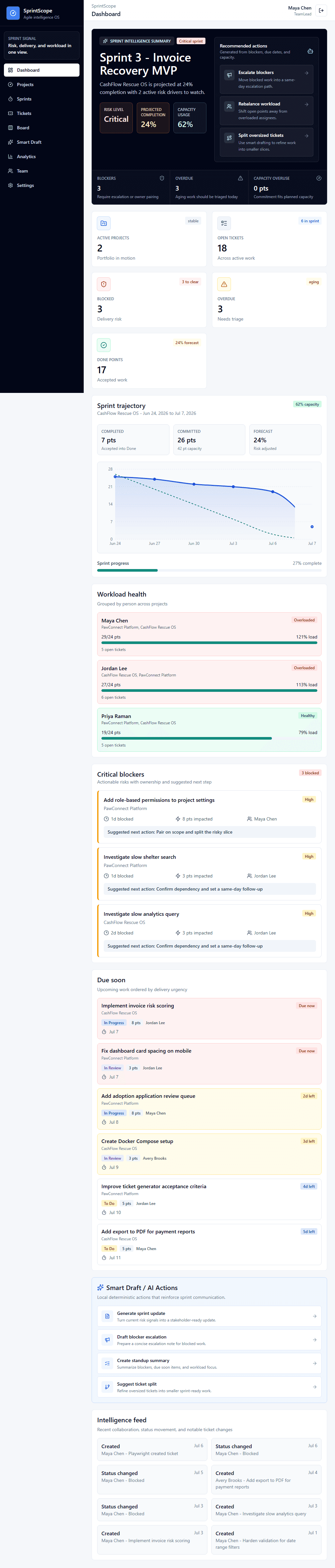Click the 6 in sprint badge
335x1568 pixels.
(309, 221)
